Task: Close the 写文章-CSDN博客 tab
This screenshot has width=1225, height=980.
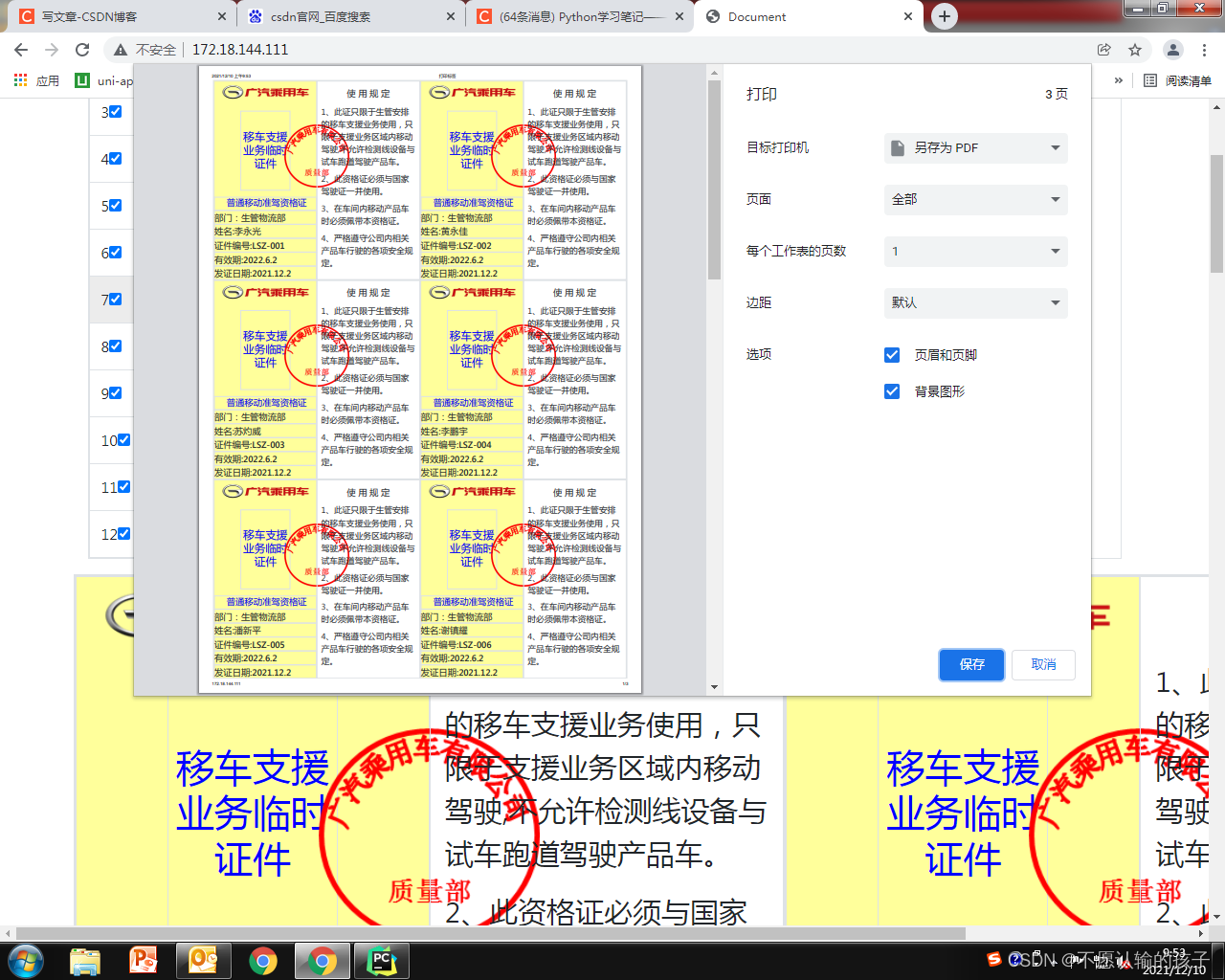Action: point(222,16)
